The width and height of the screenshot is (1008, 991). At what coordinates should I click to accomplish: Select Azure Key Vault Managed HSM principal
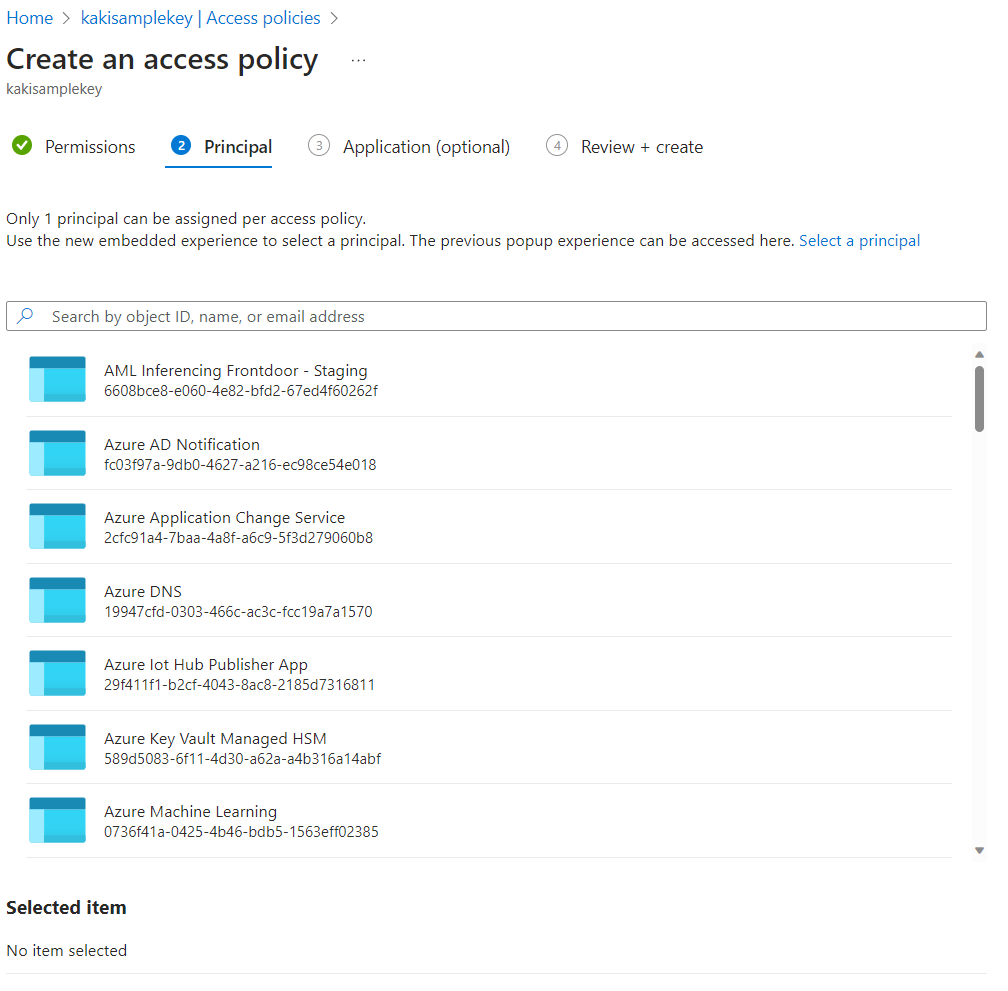489,748
